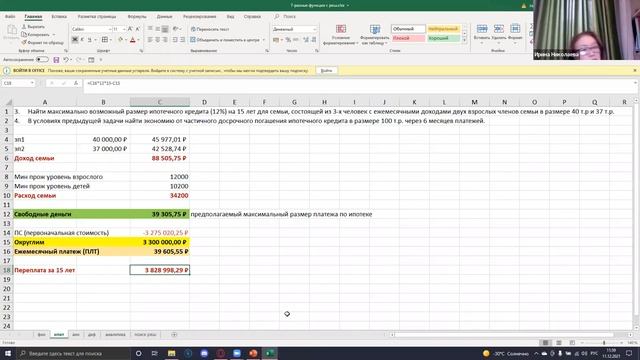Align text to the bottom of cell
Screen dimensions: 640x360
pos(165,29)
